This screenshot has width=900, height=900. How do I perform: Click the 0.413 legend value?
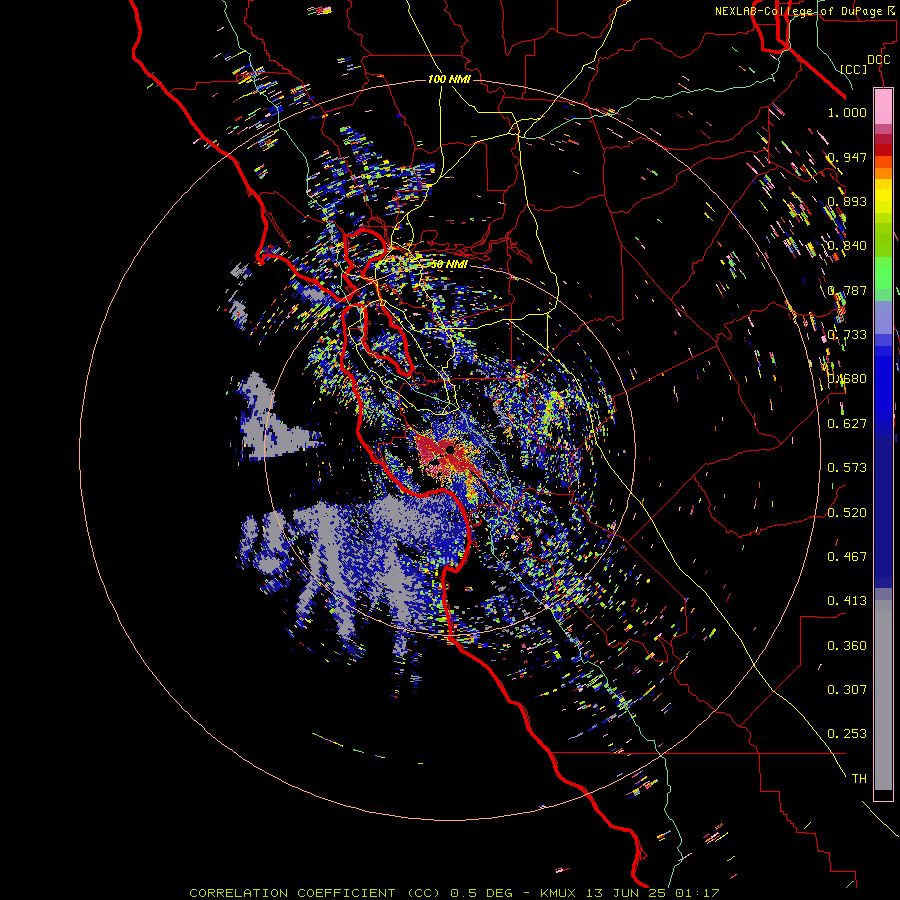tap(847, 601)
